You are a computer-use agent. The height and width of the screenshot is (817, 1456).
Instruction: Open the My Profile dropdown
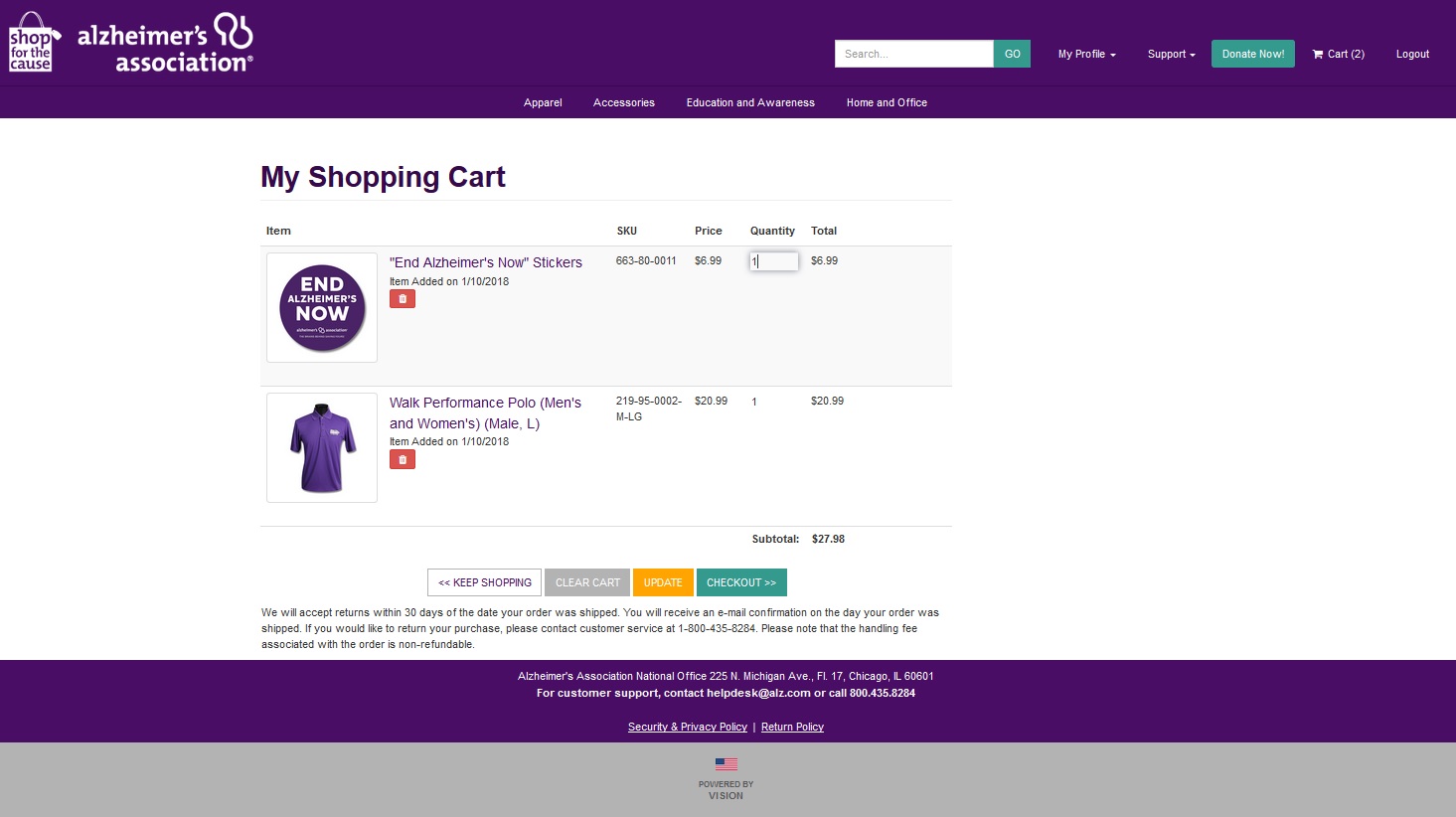(1085, 55)
